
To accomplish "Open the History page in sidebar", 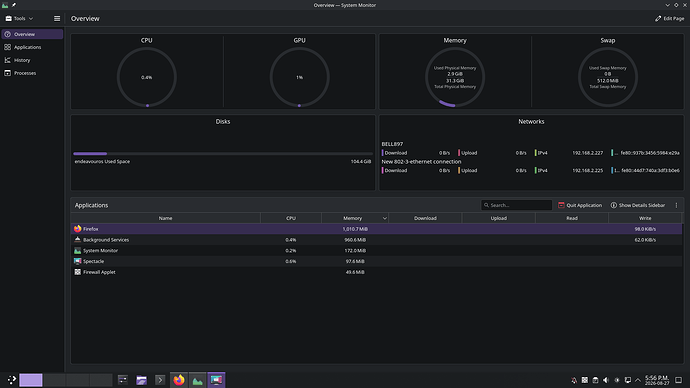I will tap(32, 60).
